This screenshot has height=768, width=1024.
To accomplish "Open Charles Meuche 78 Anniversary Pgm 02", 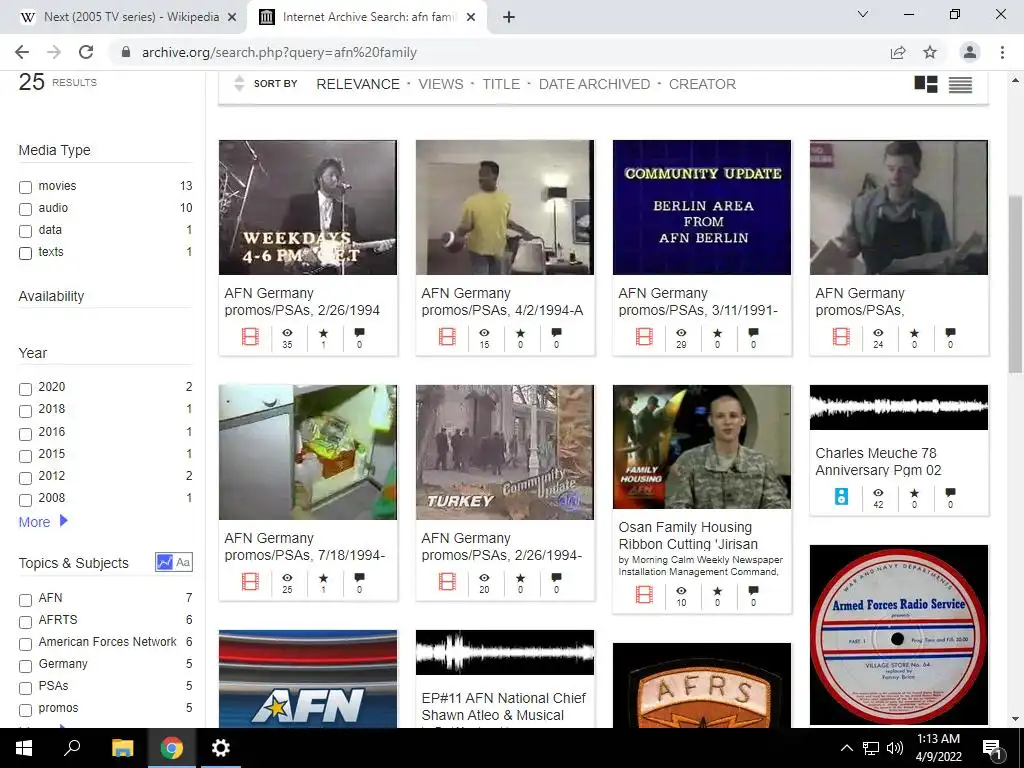I will pos(878,462).
